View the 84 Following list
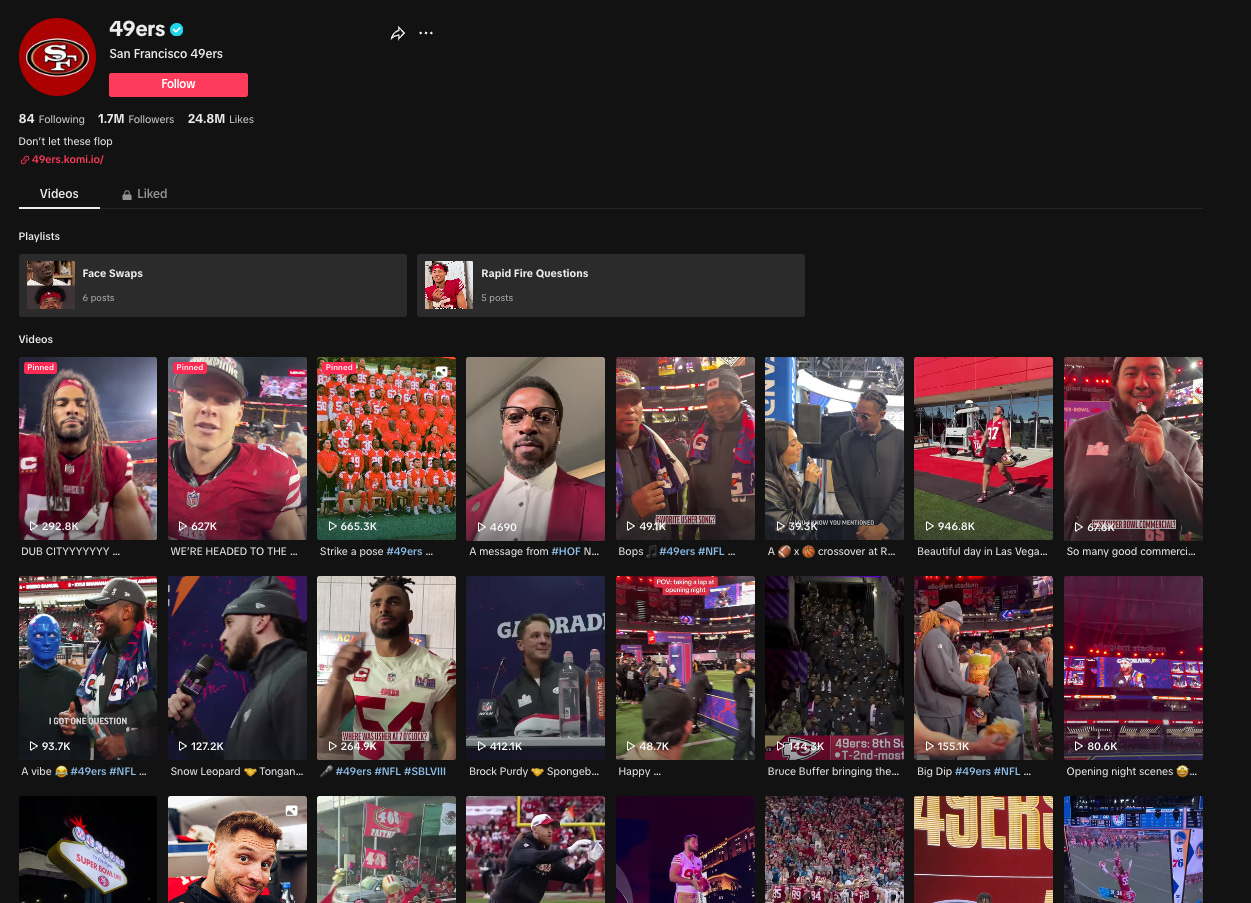 52,119
